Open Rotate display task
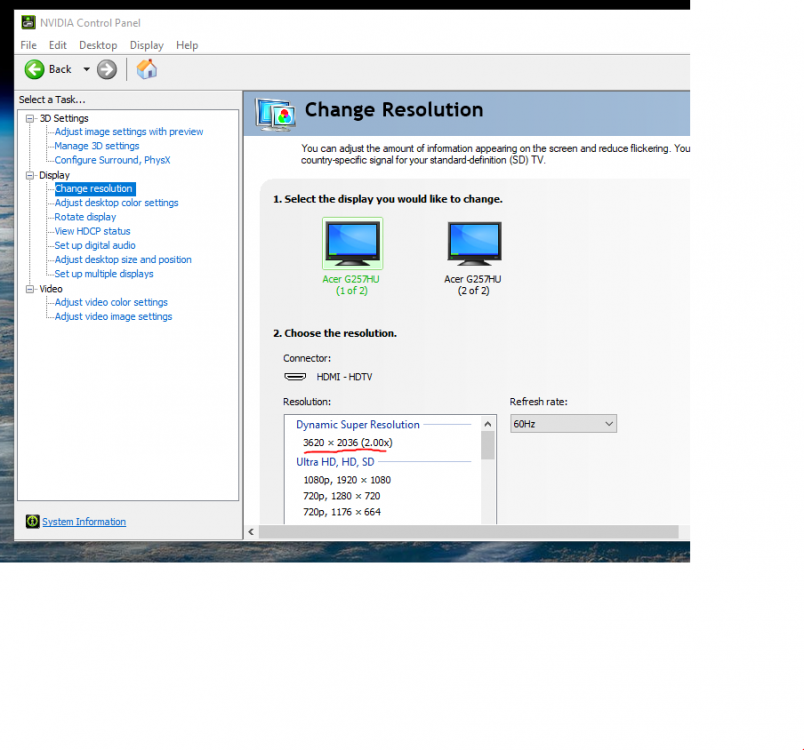The width and height of the screenshot is (804, 750). pyautogui.click(x=85, y=217)
